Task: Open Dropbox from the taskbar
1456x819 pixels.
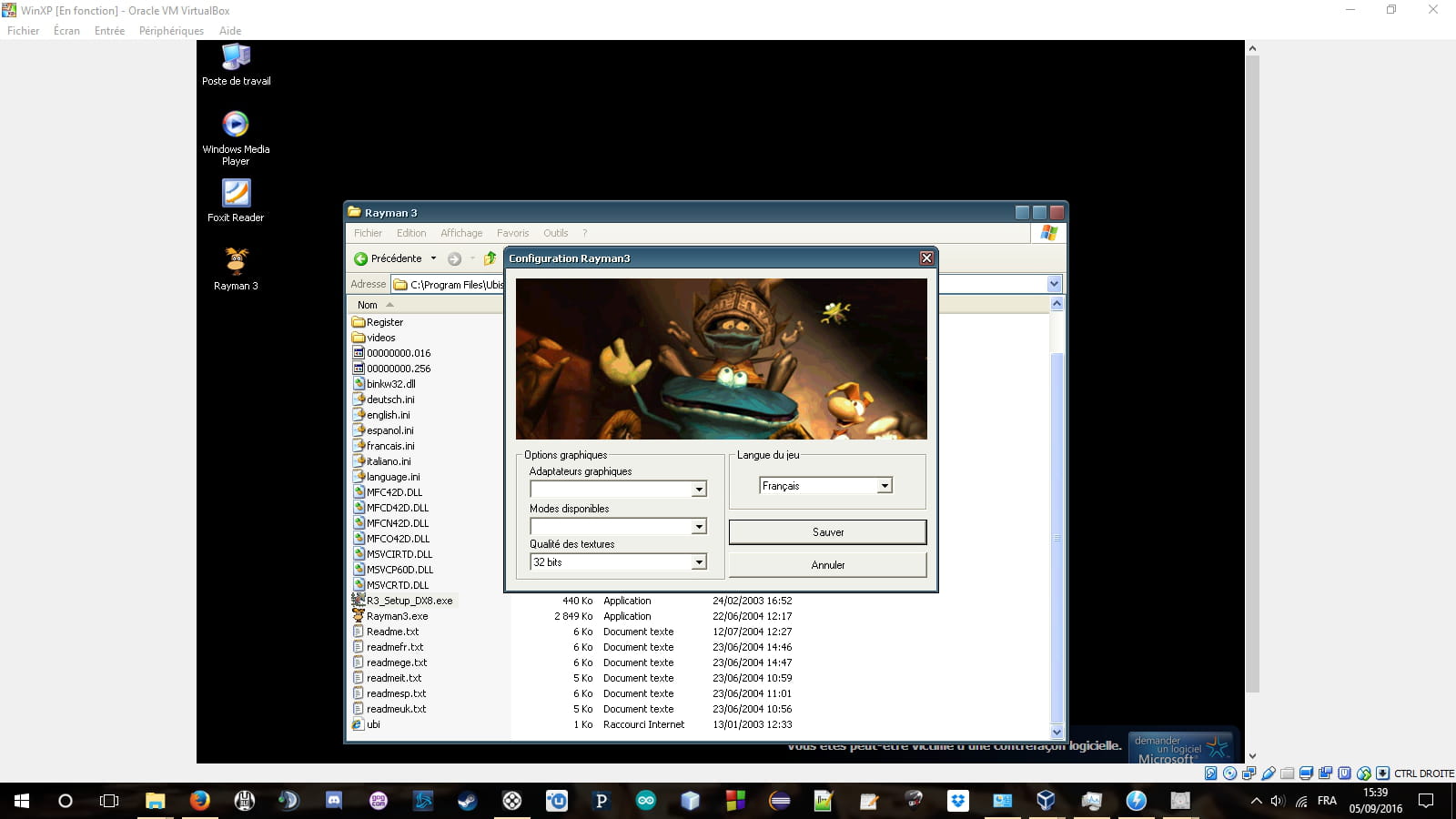Action: 957,801
